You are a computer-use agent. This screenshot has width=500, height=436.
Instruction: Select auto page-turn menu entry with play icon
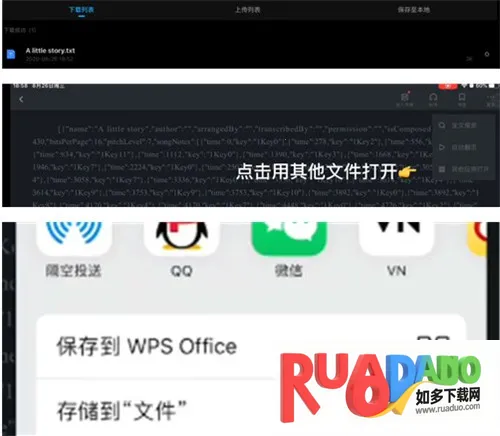point(463,147)
